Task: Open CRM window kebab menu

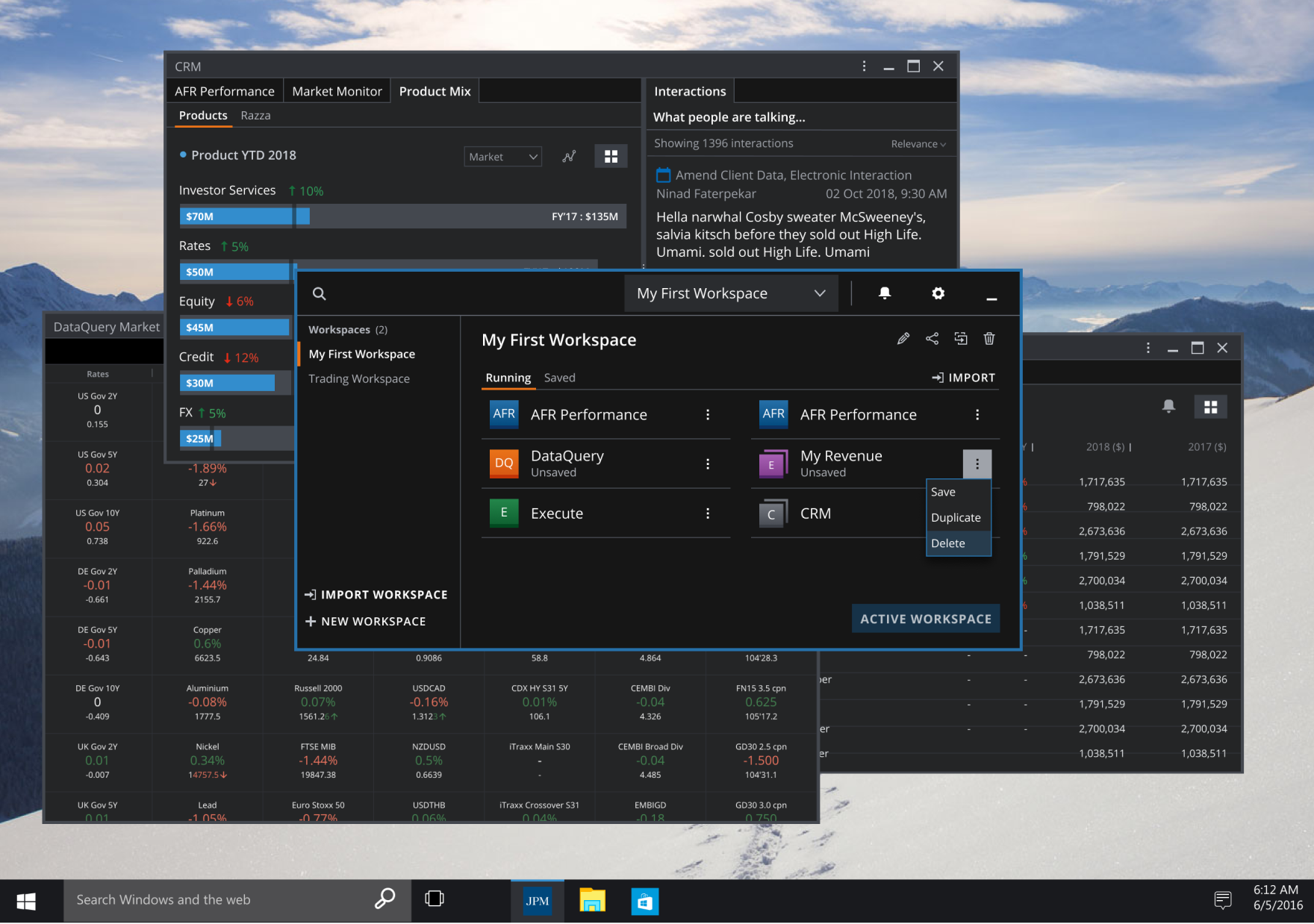Action: click(864, 66)
